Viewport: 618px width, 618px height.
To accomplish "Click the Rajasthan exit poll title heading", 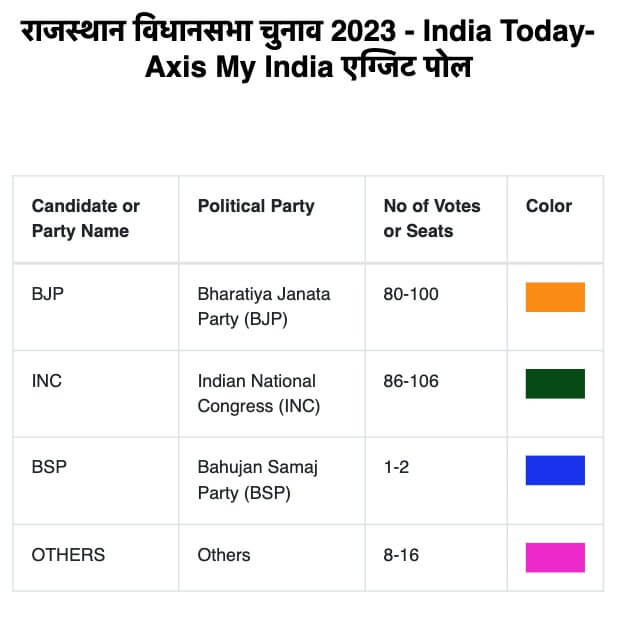I will click(x=308, y=49).
